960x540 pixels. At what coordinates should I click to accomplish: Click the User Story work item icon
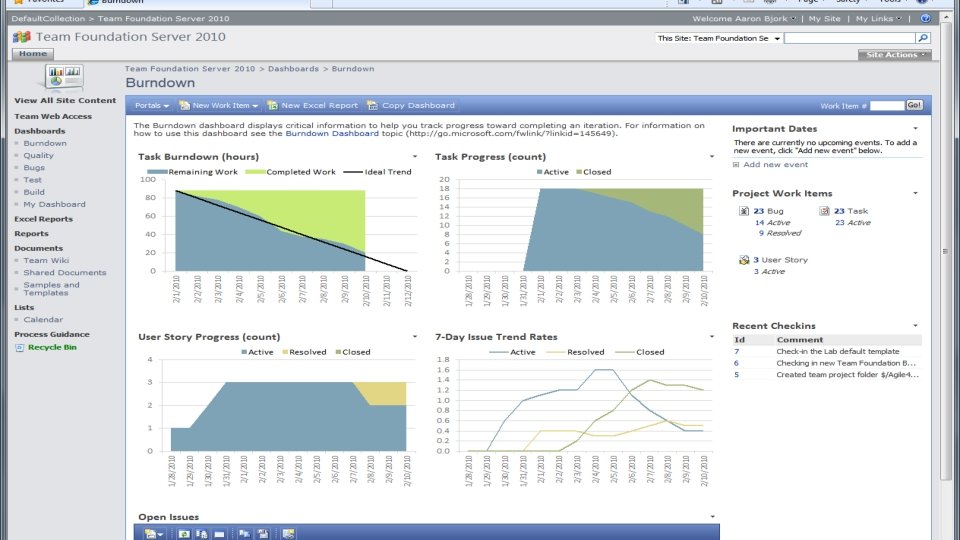coord(744,260)
